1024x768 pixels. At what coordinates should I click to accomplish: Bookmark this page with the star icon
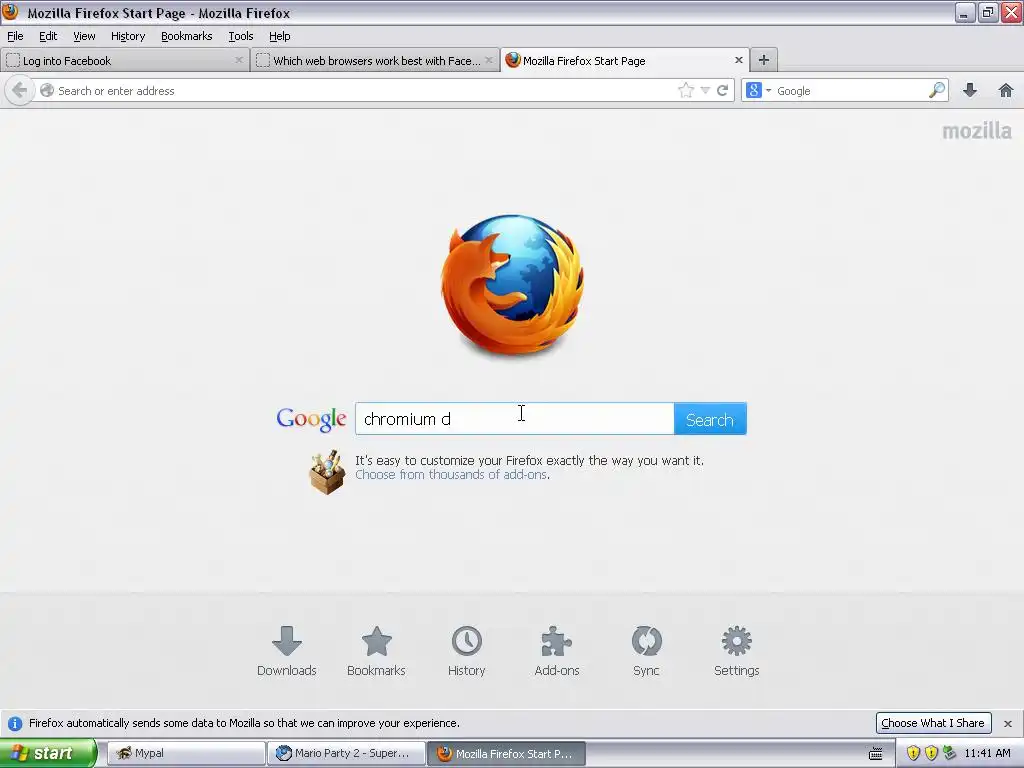pyautogui.click(x=686, y=90)
